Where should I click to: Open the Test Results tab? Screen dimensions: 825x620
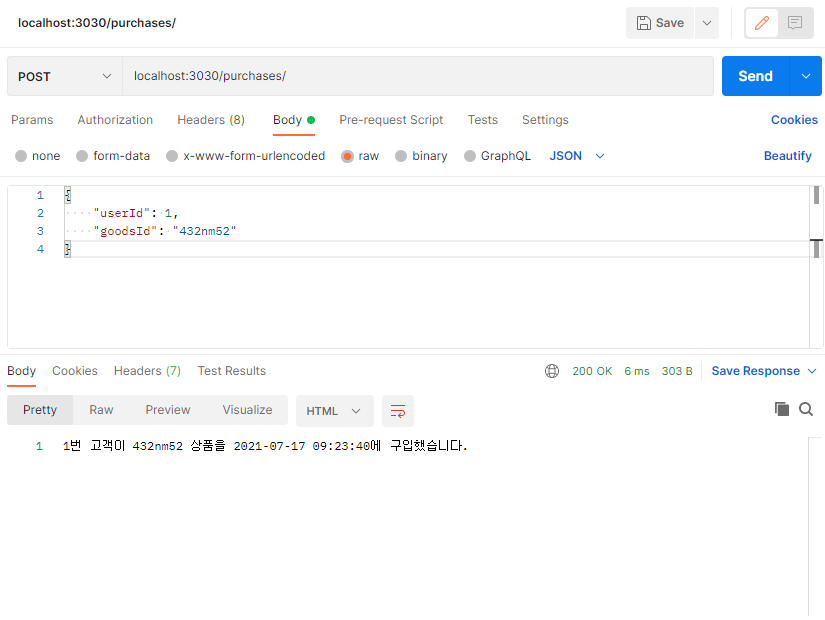point(232,371)
